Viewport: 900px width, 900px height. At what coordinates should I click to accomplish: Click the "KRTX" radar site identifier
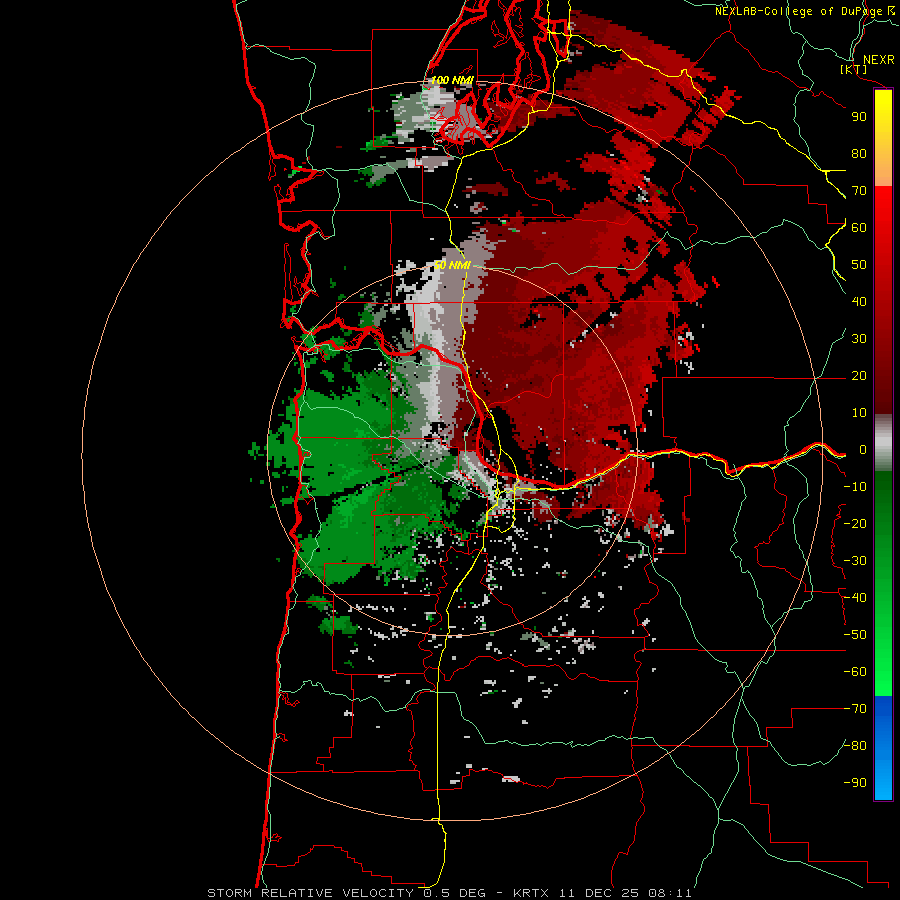[x=531, y=893]
